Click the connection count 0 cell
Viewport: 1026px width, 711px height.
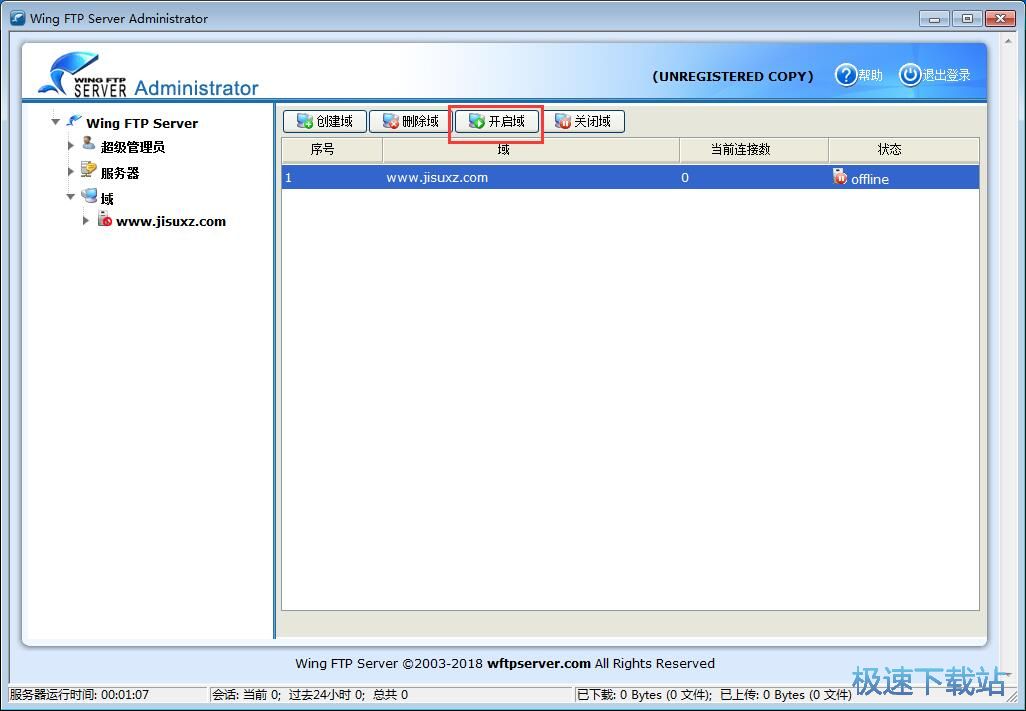(684, 177)
